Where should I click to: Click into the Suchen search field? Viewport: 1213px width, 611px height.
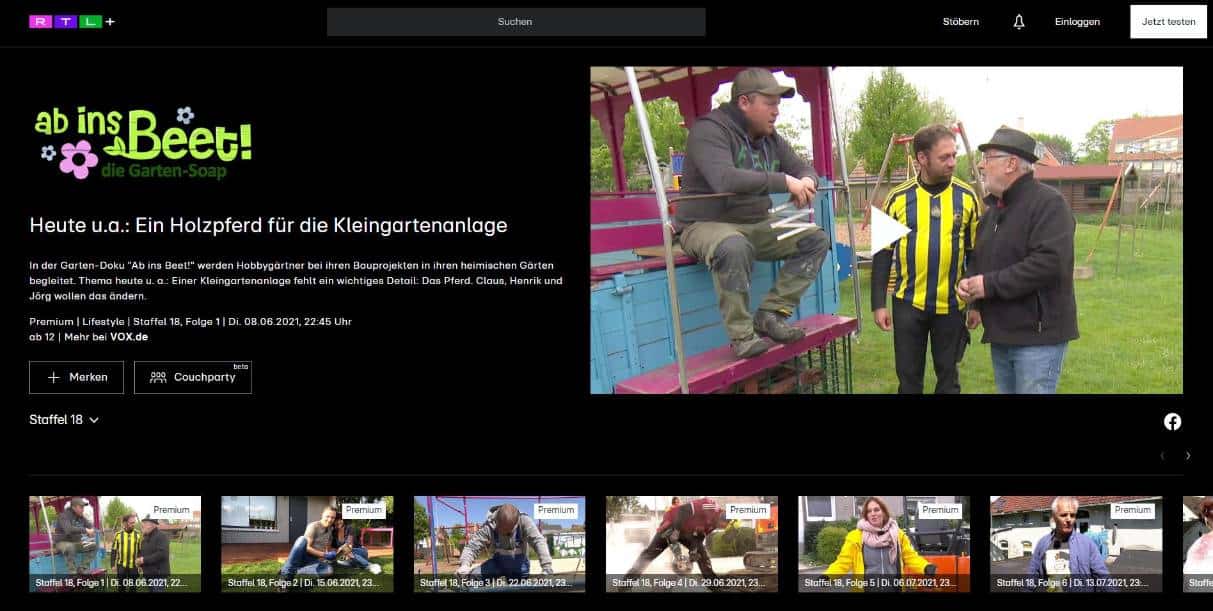pos(516,22)
